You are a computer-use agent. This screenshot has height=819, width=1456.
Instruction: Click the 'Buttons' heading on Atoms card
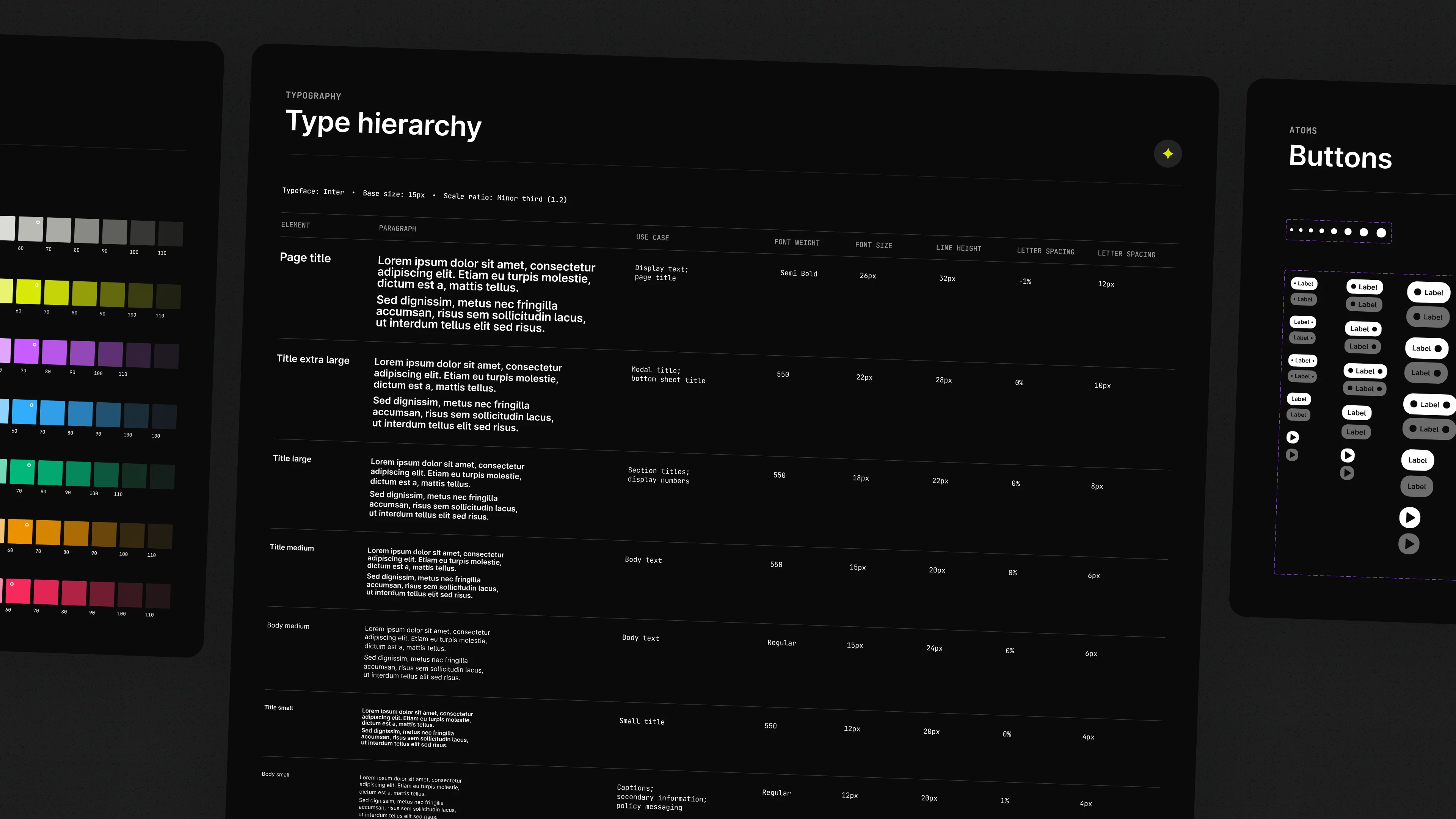[x=1340, y=157]
